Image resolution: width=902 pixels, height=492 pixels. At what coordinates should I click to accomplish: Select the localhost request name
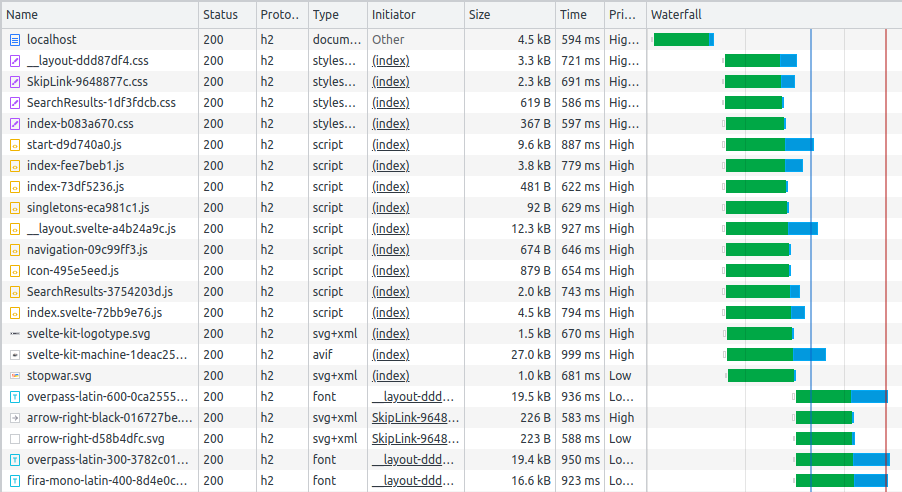tap(52, 40)
